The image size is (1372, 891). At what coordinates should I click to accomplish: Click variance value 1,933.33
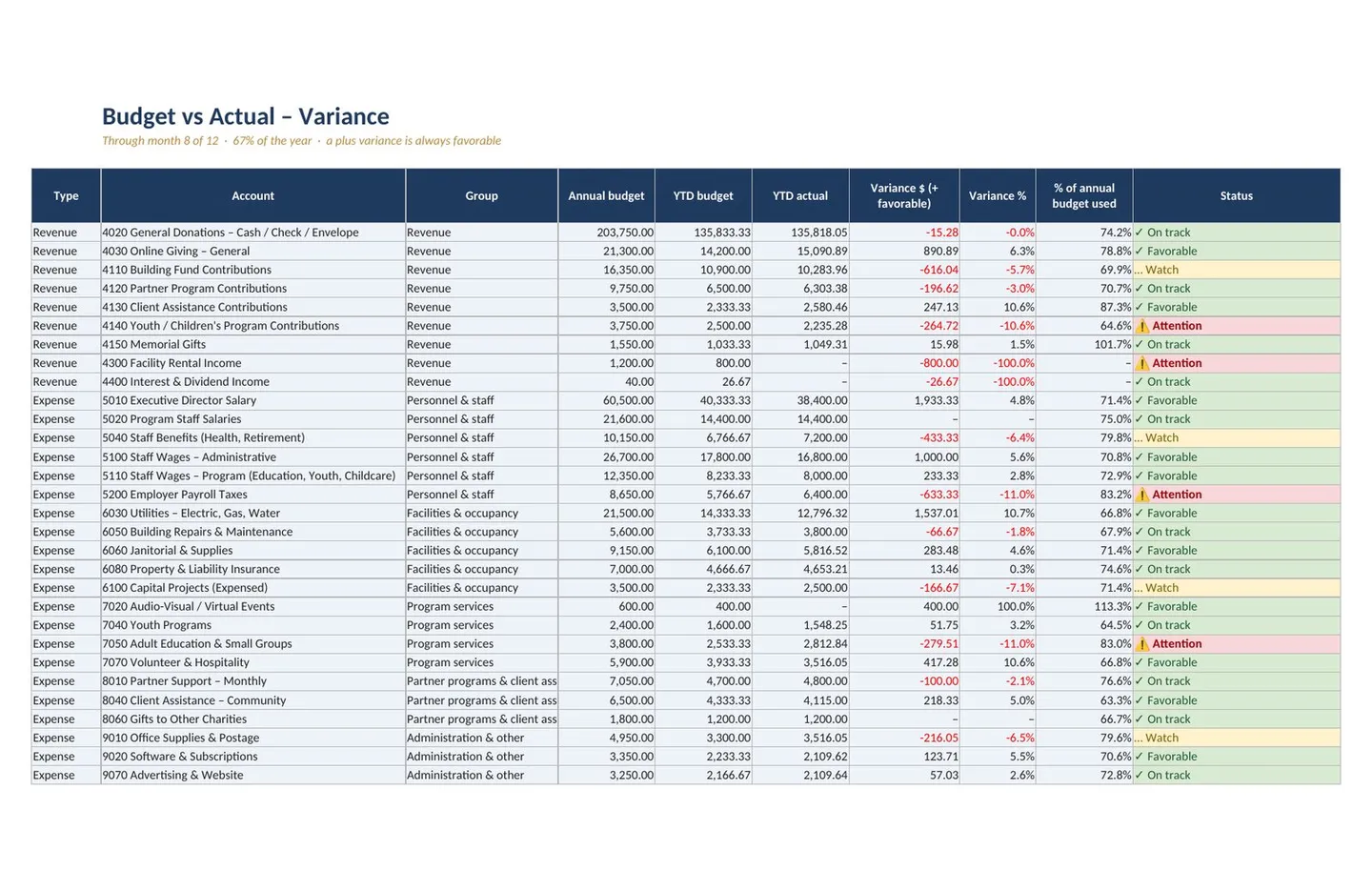(x=904, y=400)
